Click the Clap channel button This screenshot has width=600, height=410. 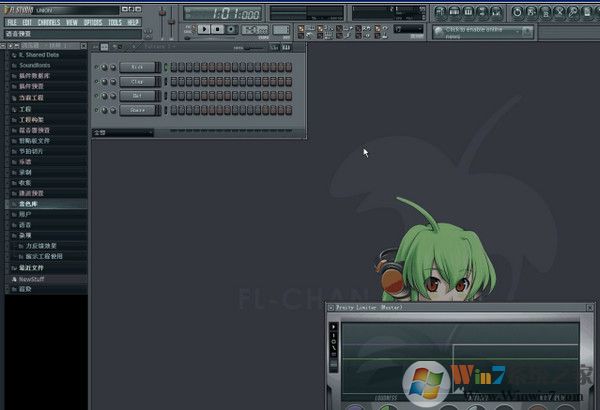pyautogui.click(x=137, y=82)
